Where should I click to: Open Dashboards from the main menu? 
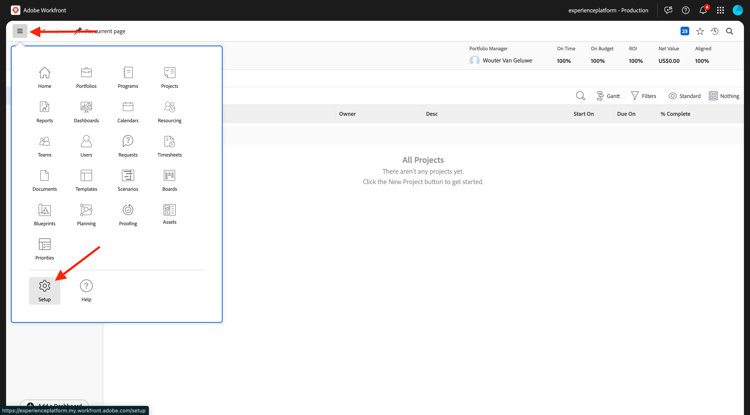coord(86,112)
